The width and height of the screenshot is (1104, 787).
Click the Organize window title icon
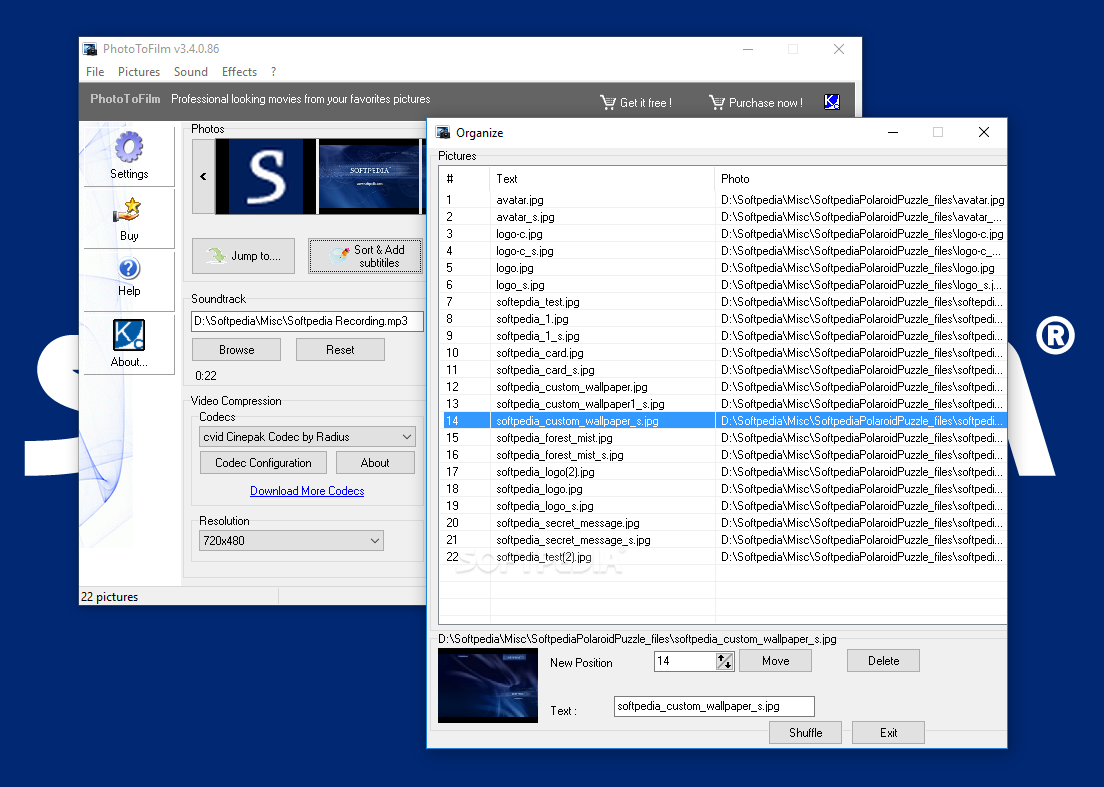[x=443, y=132]
